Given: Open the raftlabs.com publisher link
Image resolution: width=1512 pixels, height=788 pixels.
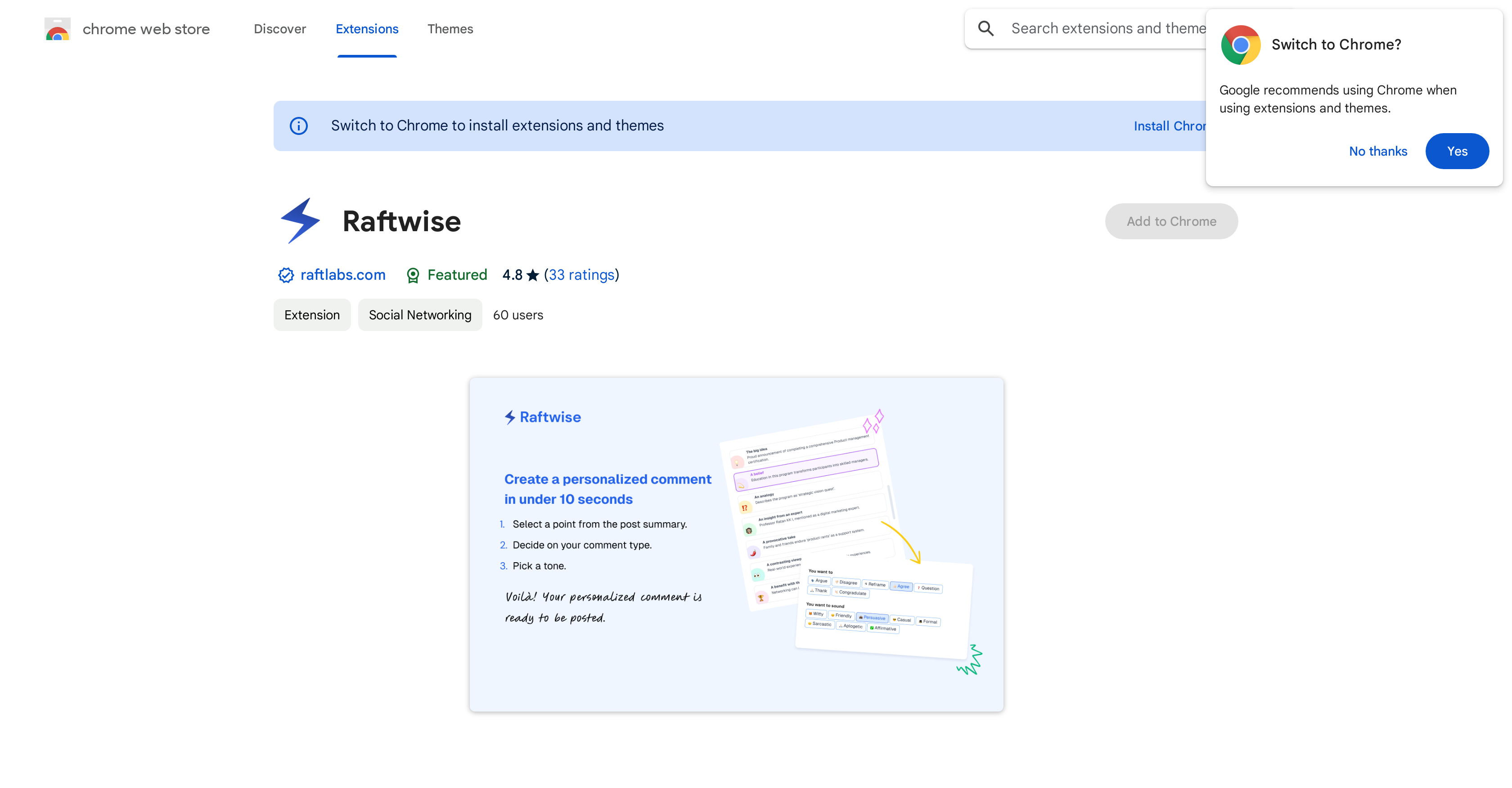Looking at the screenshot, I should [343, 275].
